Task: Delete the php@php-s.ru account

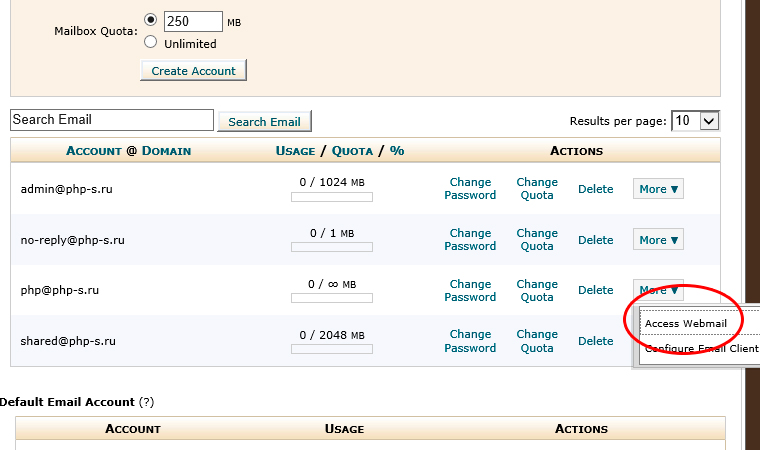Action: coord(596,290)
